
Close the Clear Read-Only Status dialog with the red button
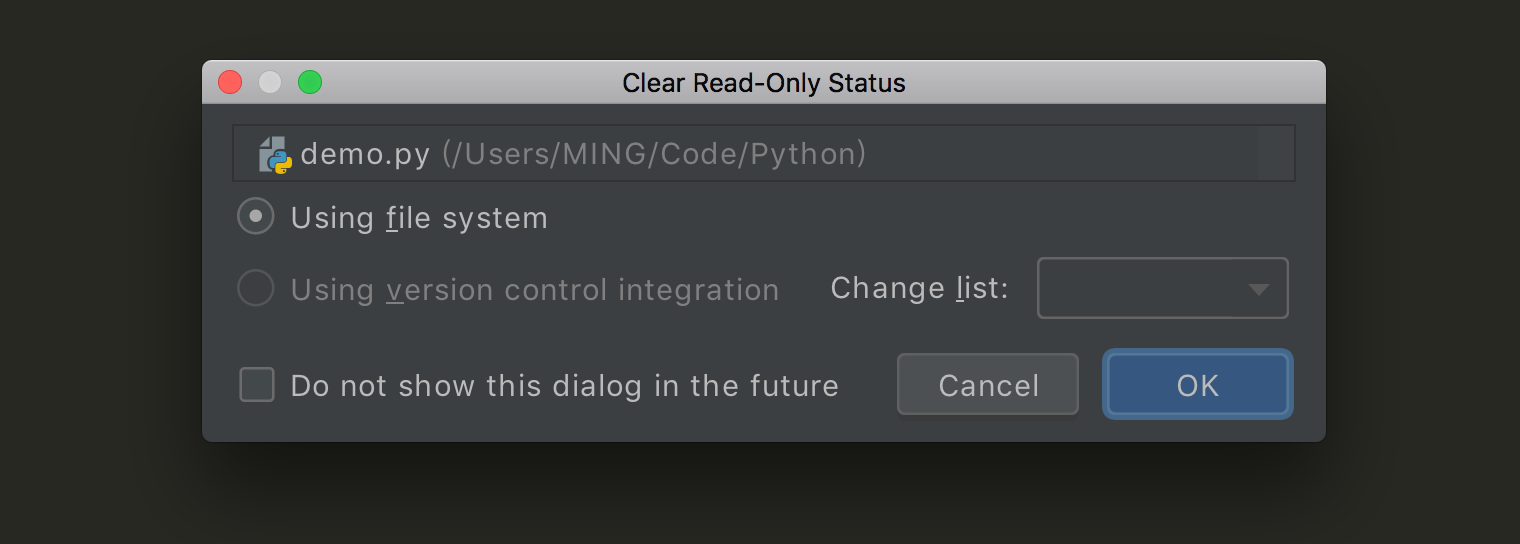pyautogui.click(x=230, y=82)
